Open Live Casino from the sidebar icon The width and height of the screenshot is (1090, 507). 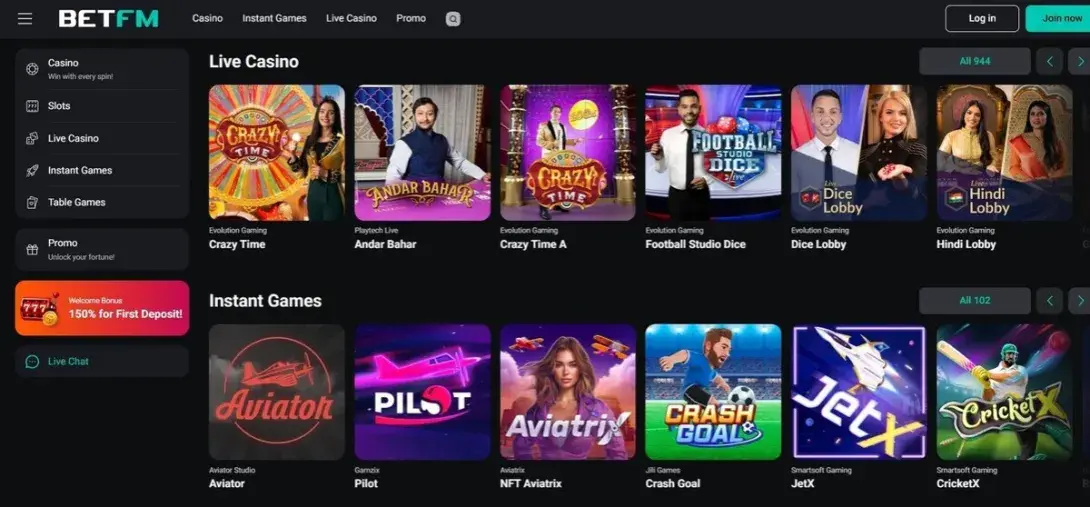(x=32, y=138)
